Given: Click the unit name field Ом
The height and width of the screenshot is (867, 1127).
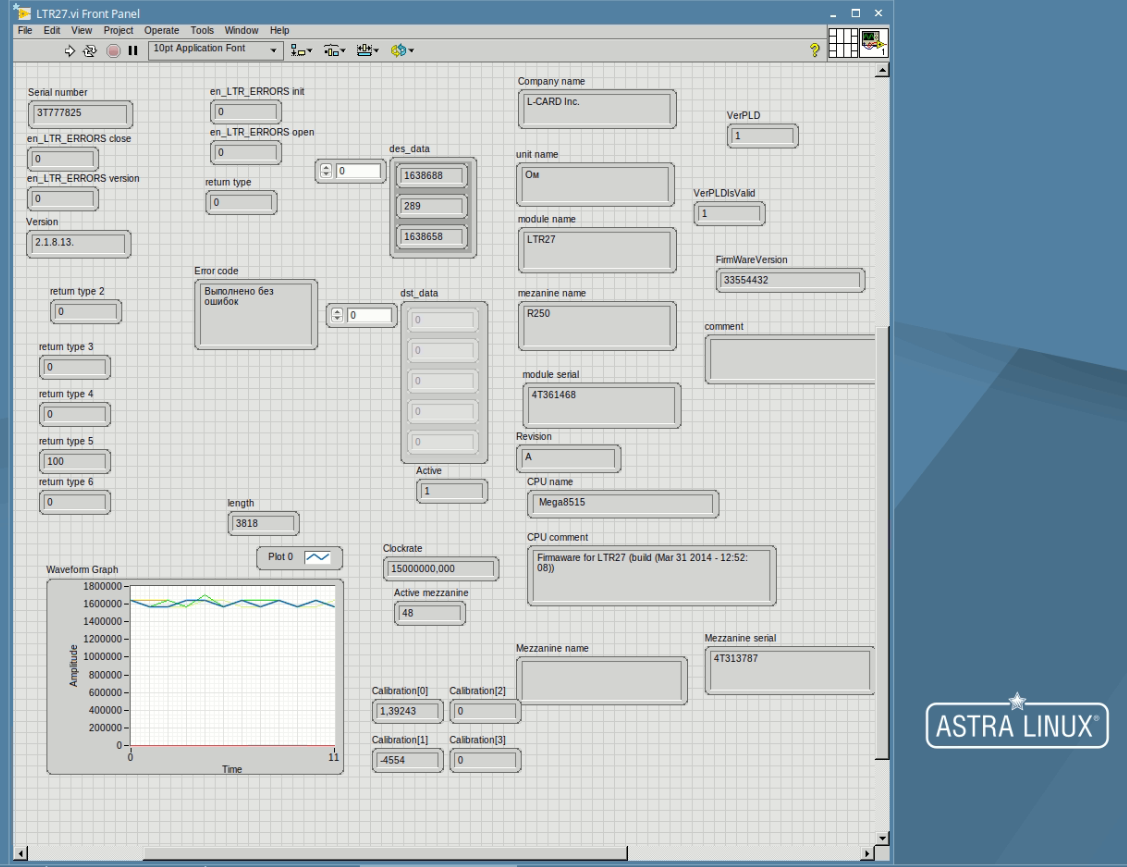Looking at the screenshot, I should click(595, 185).
